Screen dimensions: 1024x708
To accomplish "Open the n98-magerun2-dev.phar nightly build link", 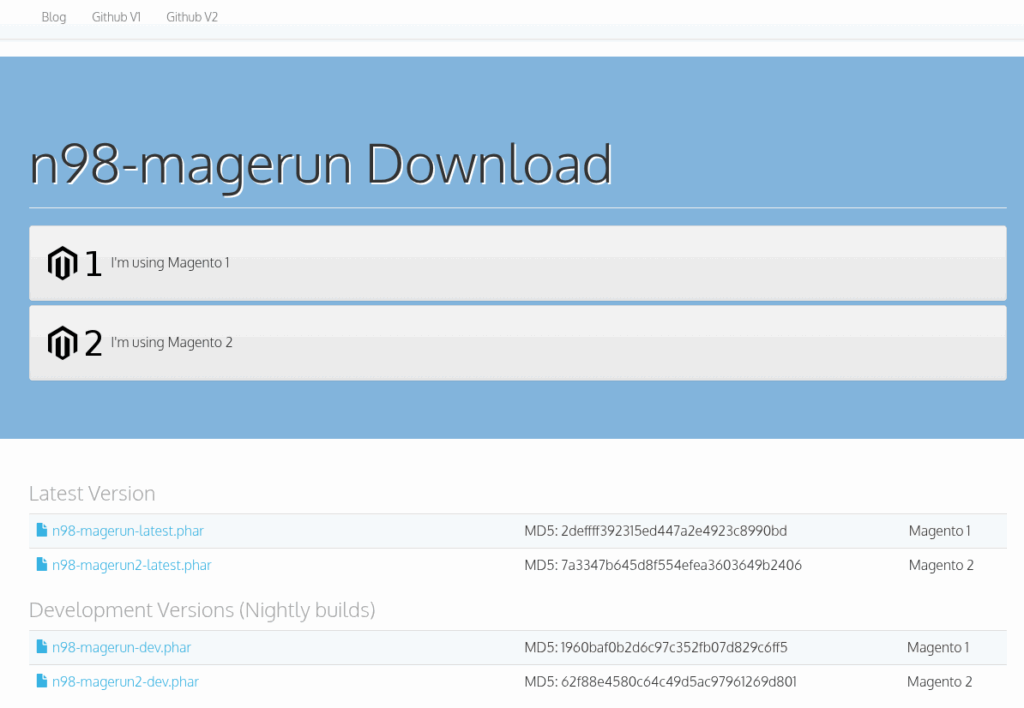I will click(125, 681).
